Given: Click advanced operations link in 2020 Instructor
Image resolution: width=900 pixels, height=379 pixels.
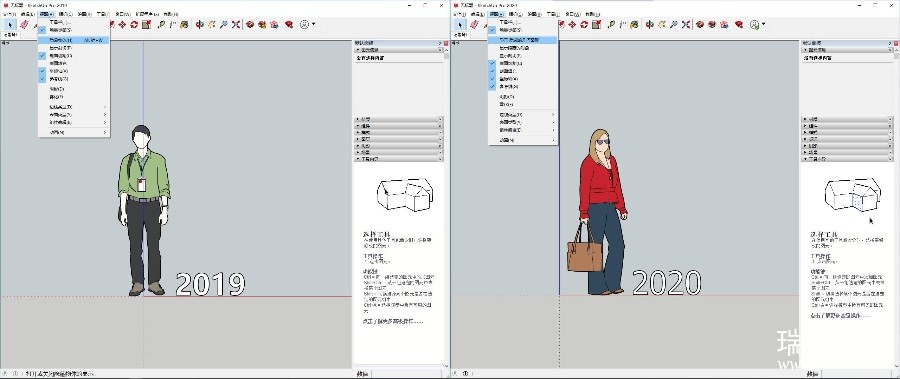Looking at the screenshot, I should [840, 316].
